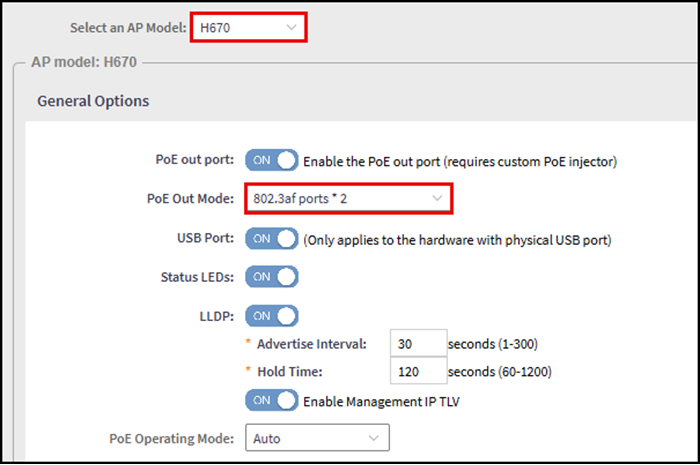Click the 'PoE Operating Mode:' label
The width and height of the screenshot is (700, 465).
[x=171, y=439]
